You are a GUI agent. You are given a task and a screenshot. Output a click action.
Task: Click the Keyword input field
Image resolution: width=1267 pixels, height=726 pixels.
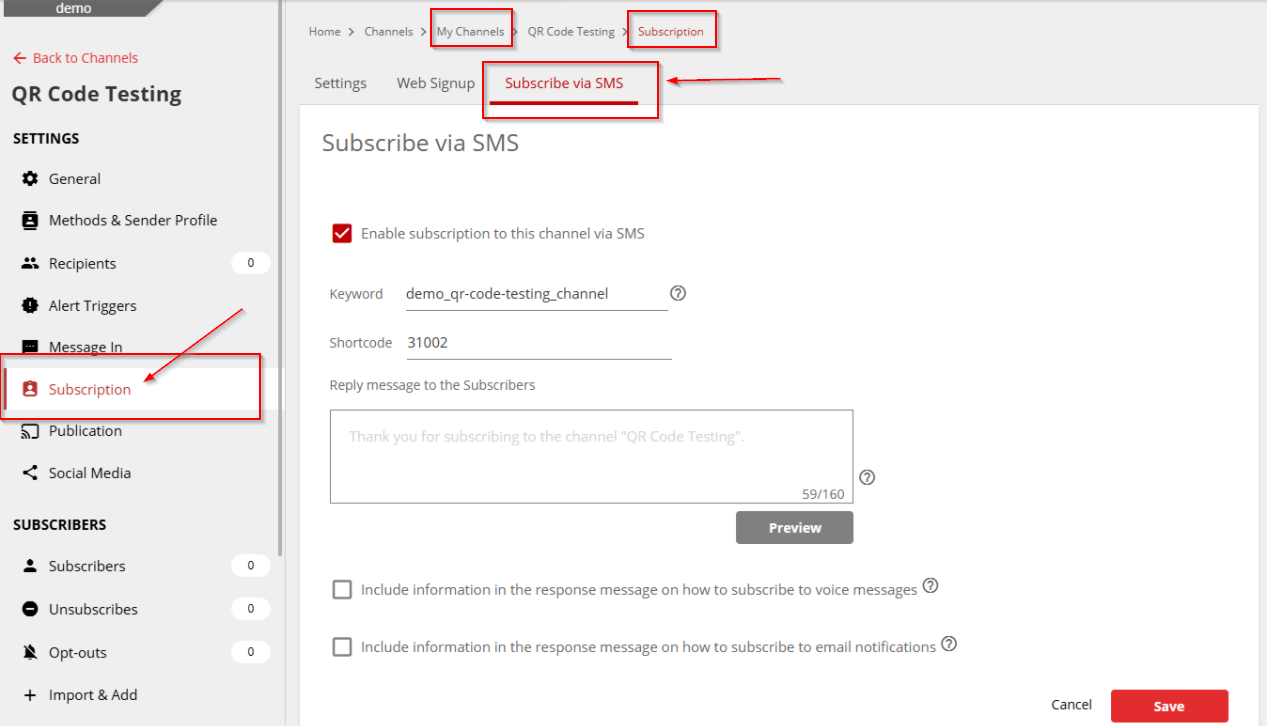536,294
